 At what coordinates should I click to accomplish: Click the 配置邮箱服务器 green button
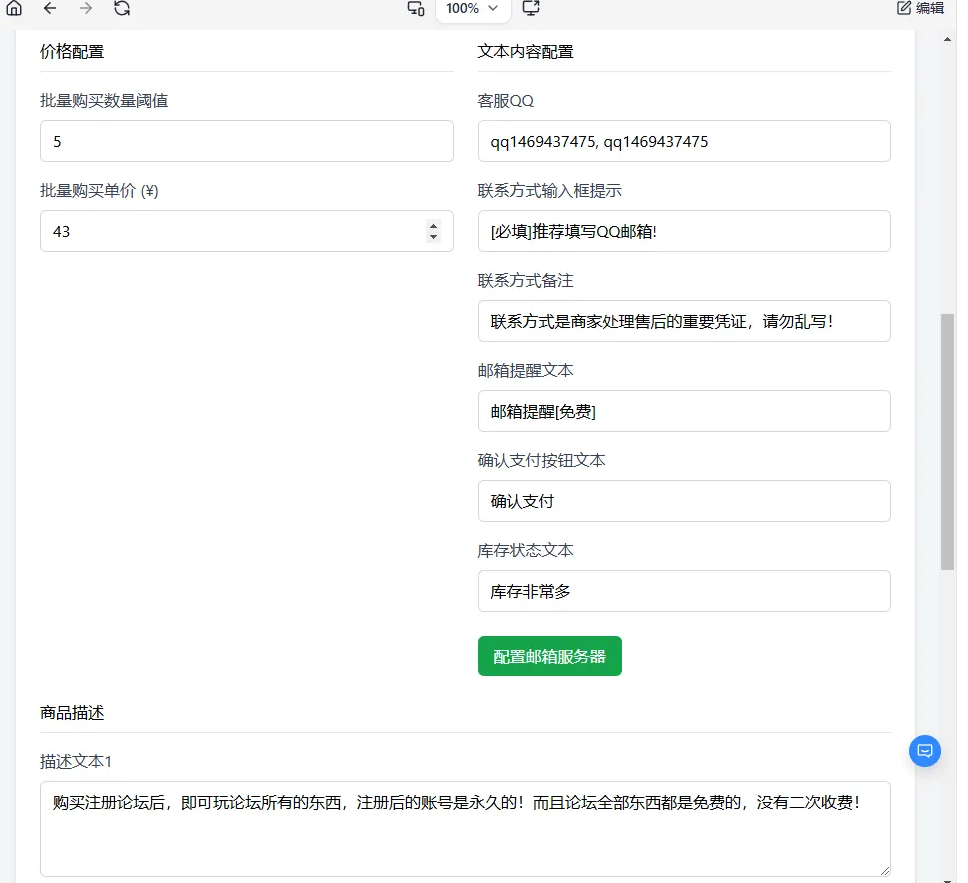549,656
